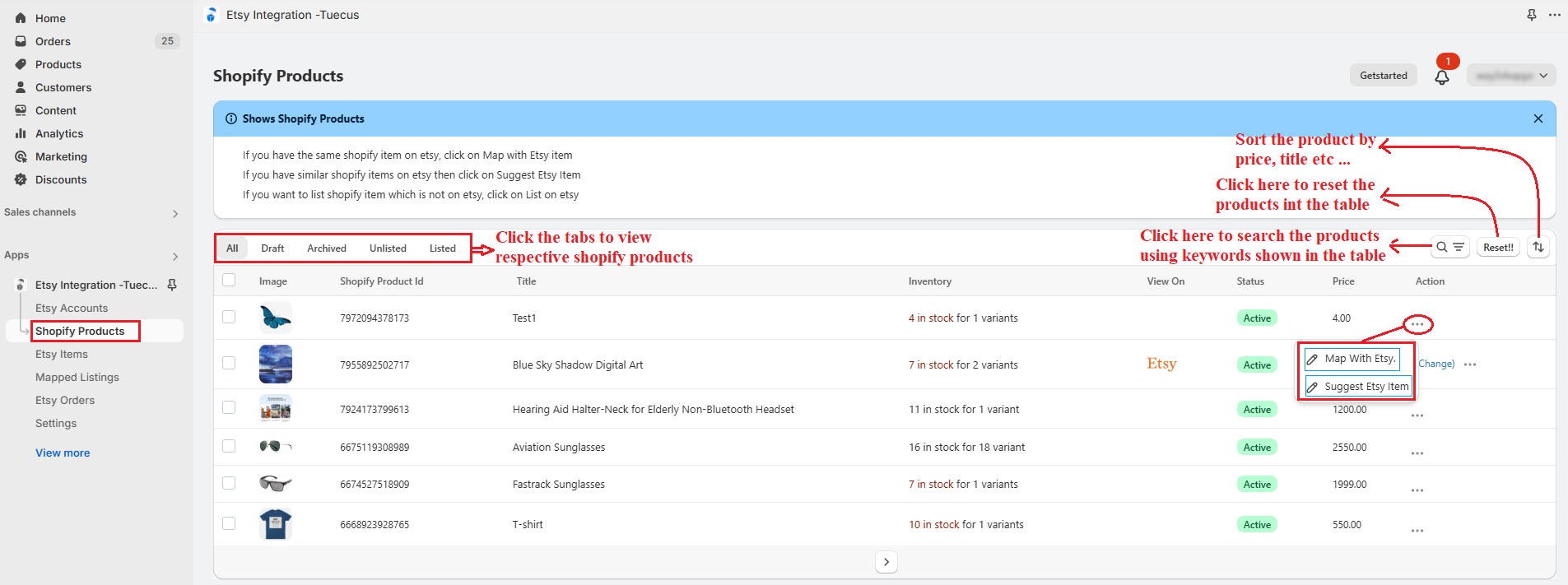Switch to the Listed tab

click(443, 248)
